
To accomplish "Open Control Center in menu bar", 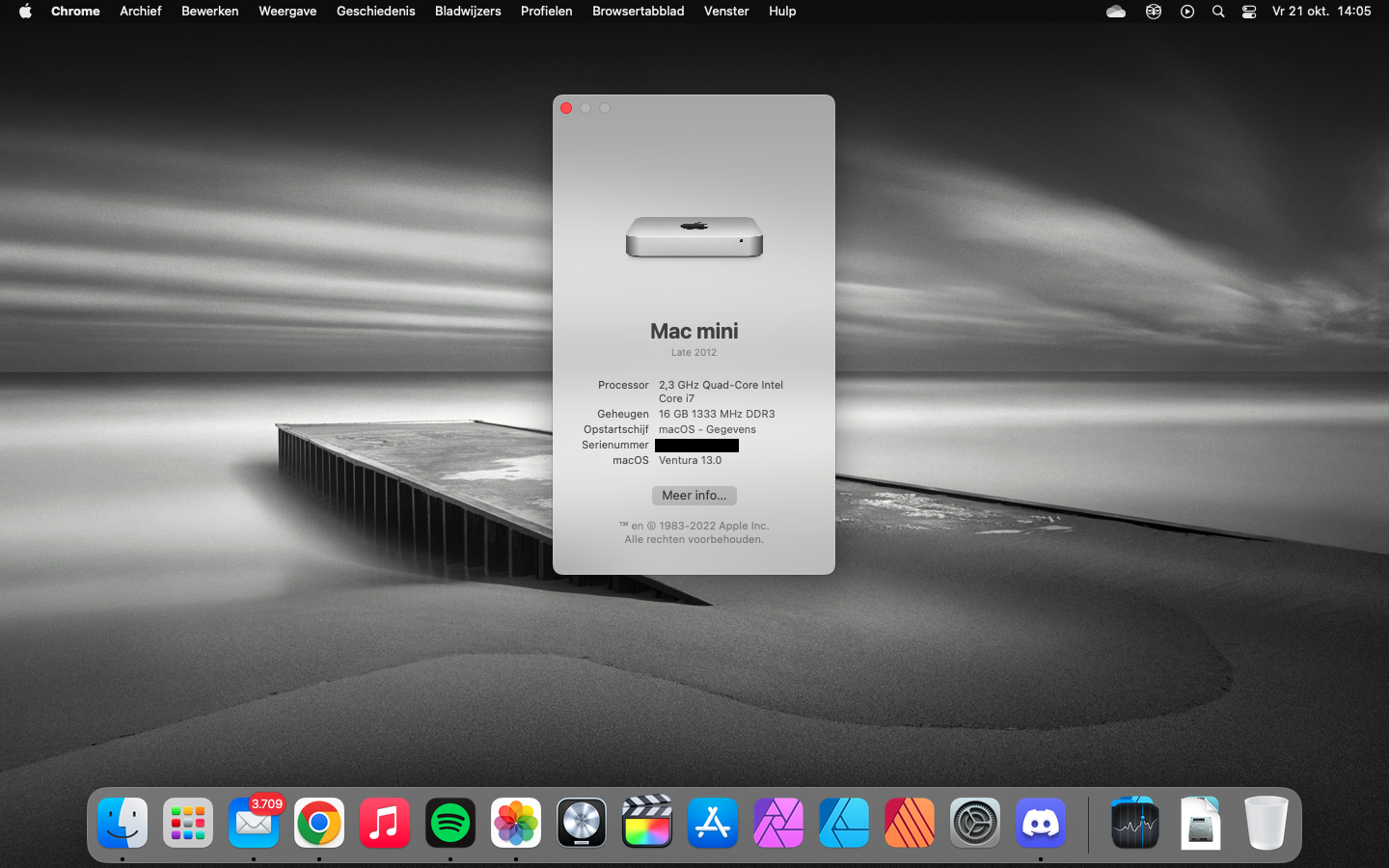I will pos(1249,12).
